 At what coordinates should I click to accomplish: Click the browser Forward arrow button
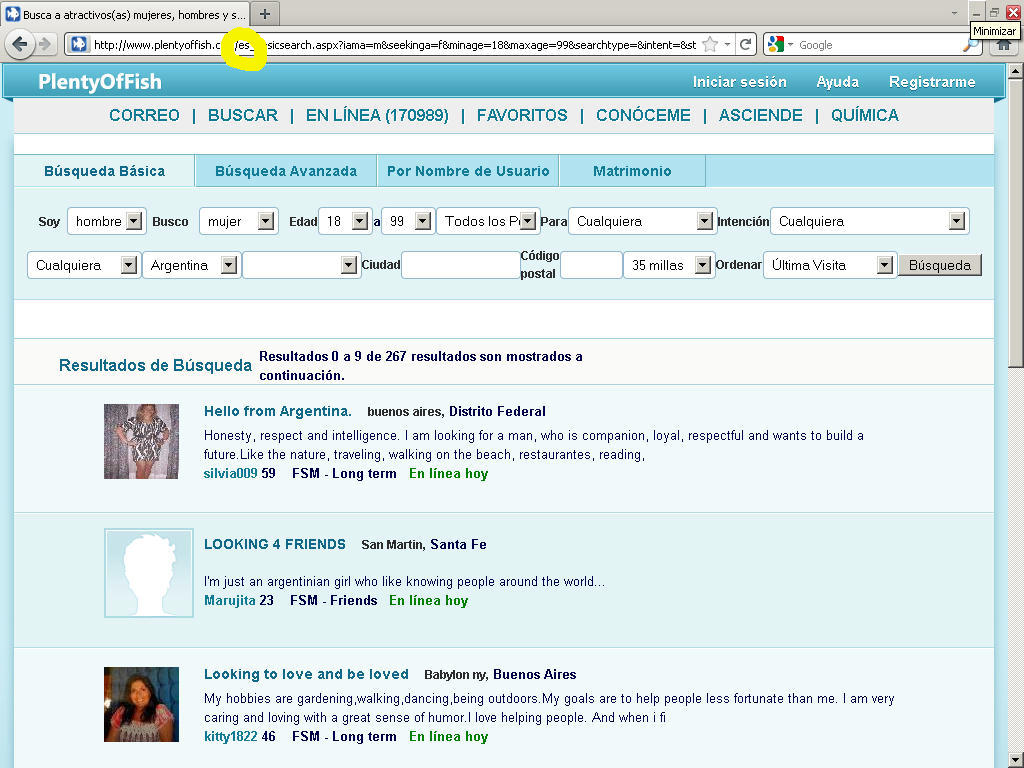pyautogui.click(x=45, y=44)
